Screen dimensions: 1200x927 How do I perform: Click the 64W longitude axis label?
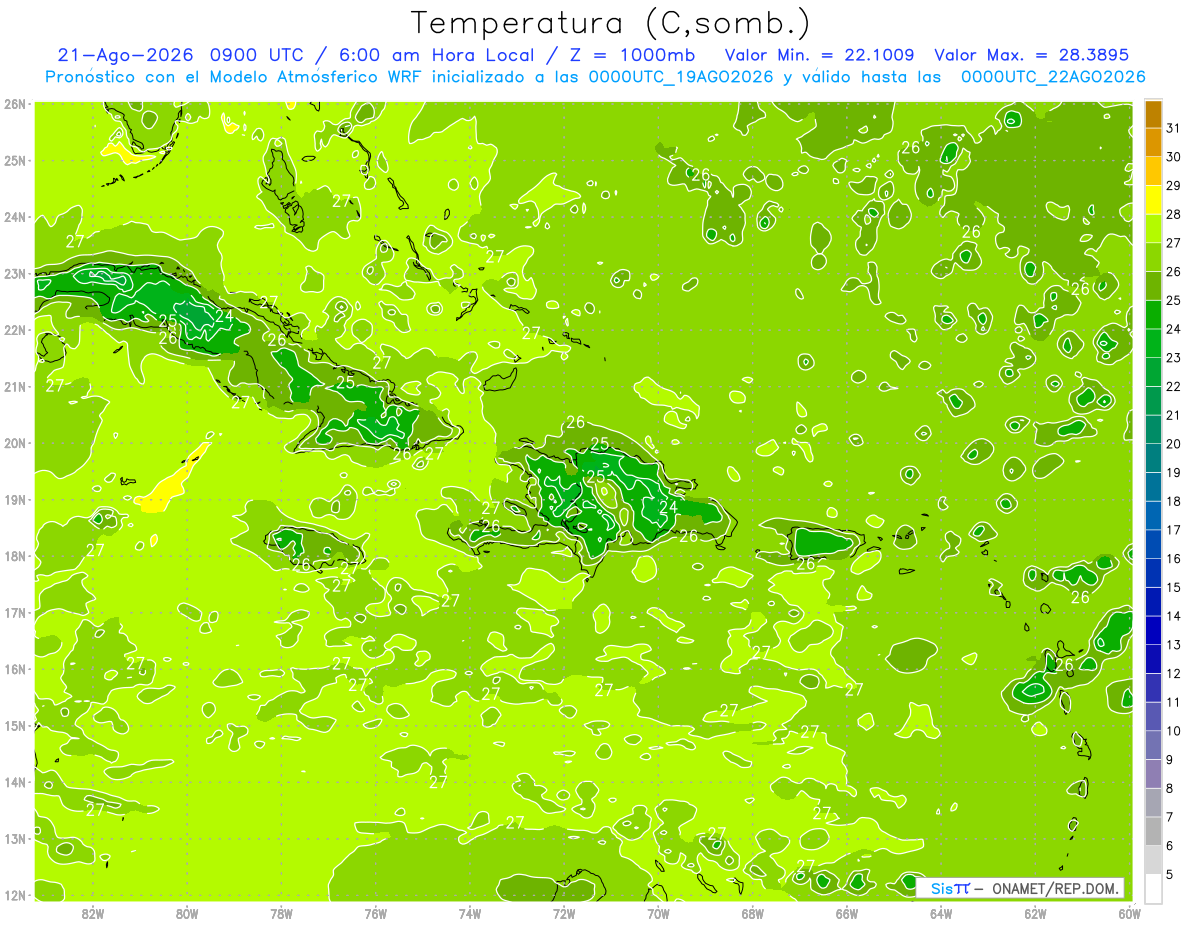point(941,913)
